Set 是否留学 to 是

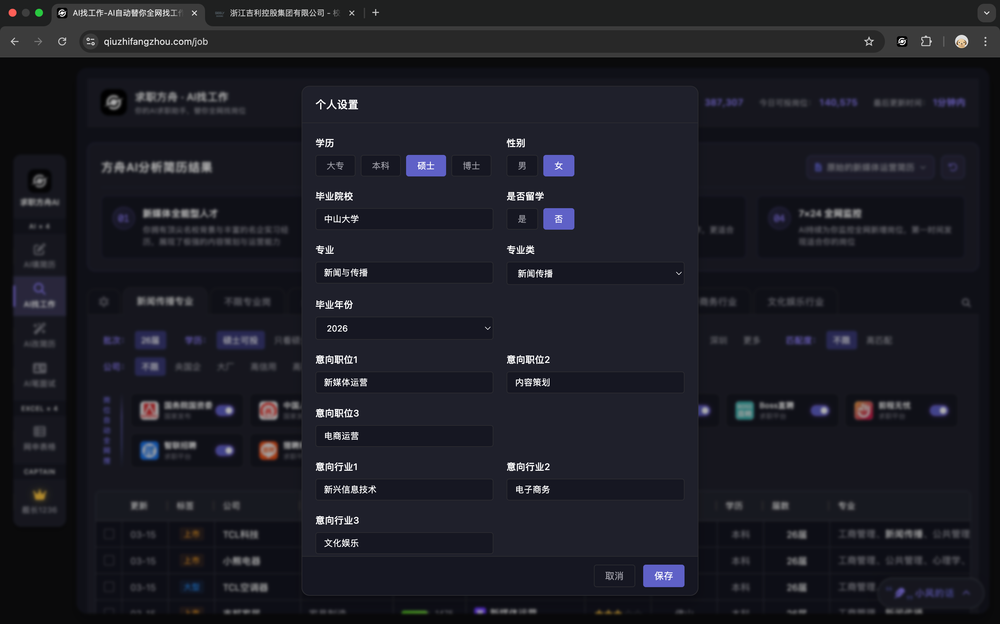coord(521,219)
